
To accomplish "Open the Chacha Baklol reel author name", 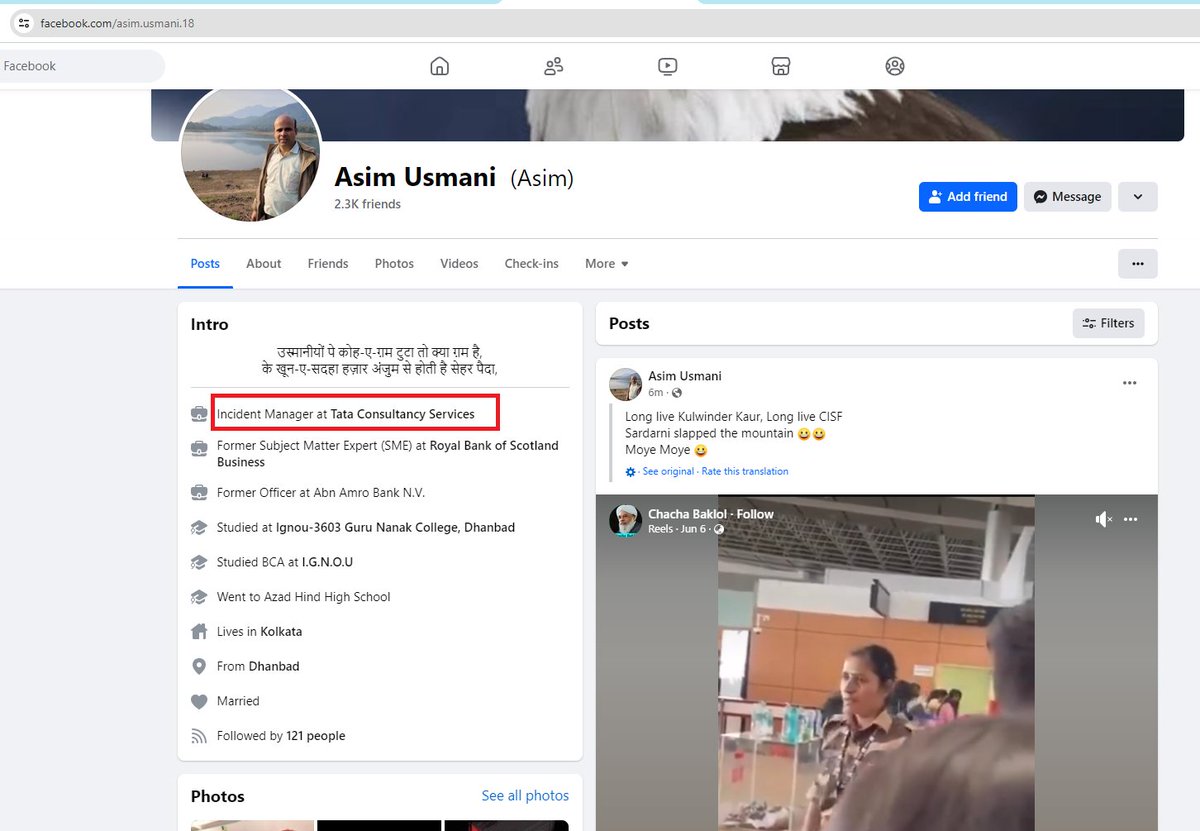I will (688, 514).
